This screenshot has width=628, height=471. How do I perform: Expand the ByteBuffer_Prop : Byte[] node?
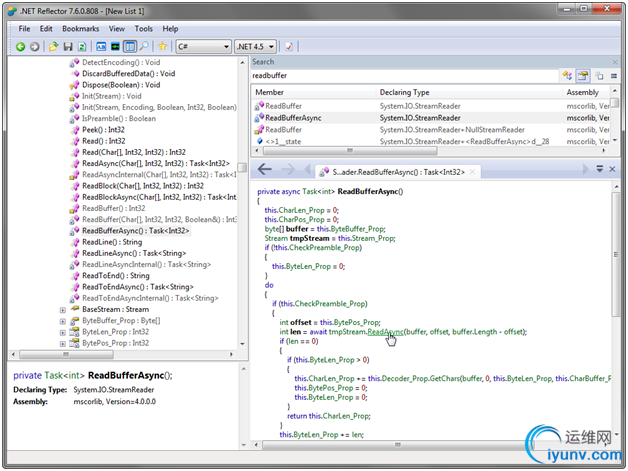tap(62, 321)
